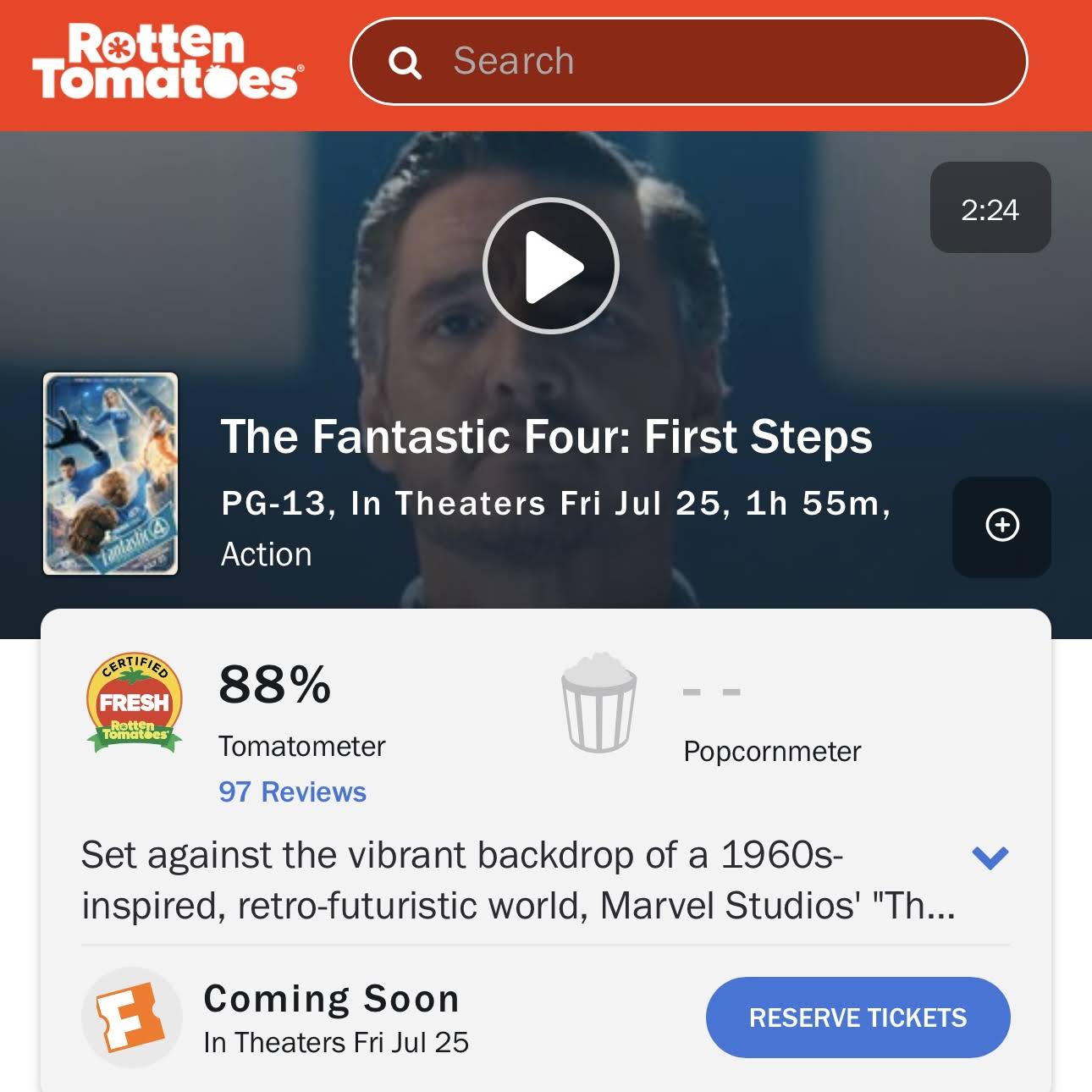Focus the Search input field
Viewport: 1092px width, 1092px height.
[x=689, y=62]
